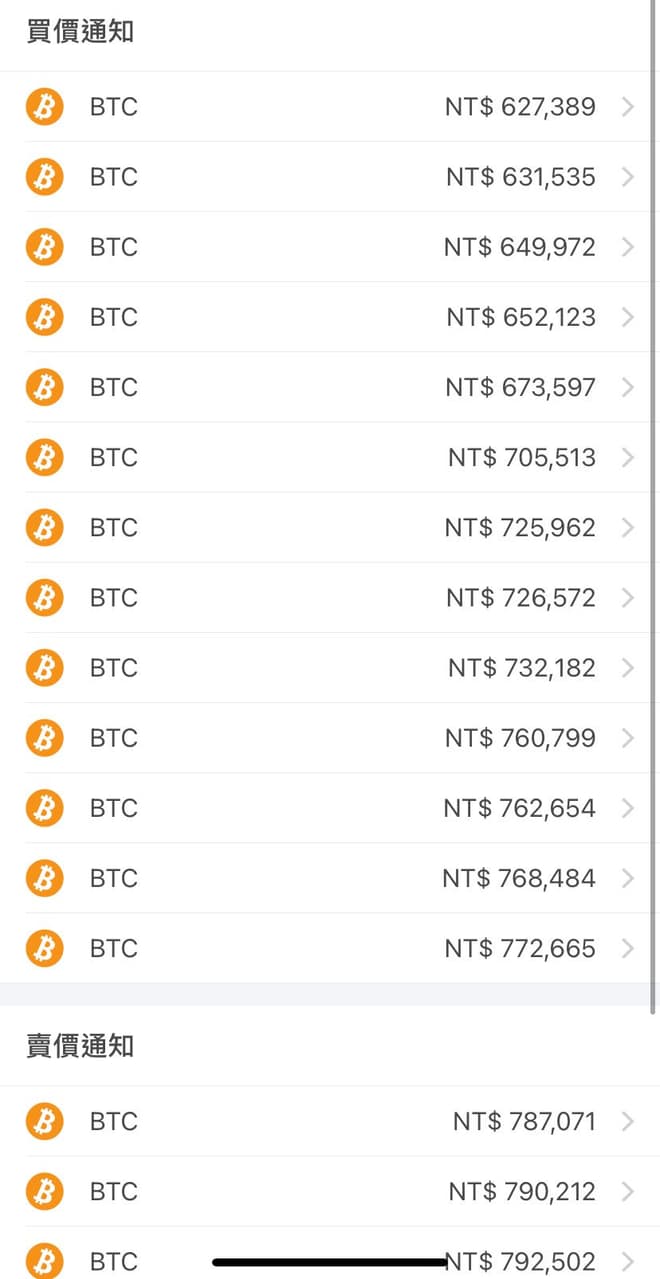Expand the NT$ 631,535 alert chevron
This screenshot has height=1279, width=660.
tap(628, 177)
